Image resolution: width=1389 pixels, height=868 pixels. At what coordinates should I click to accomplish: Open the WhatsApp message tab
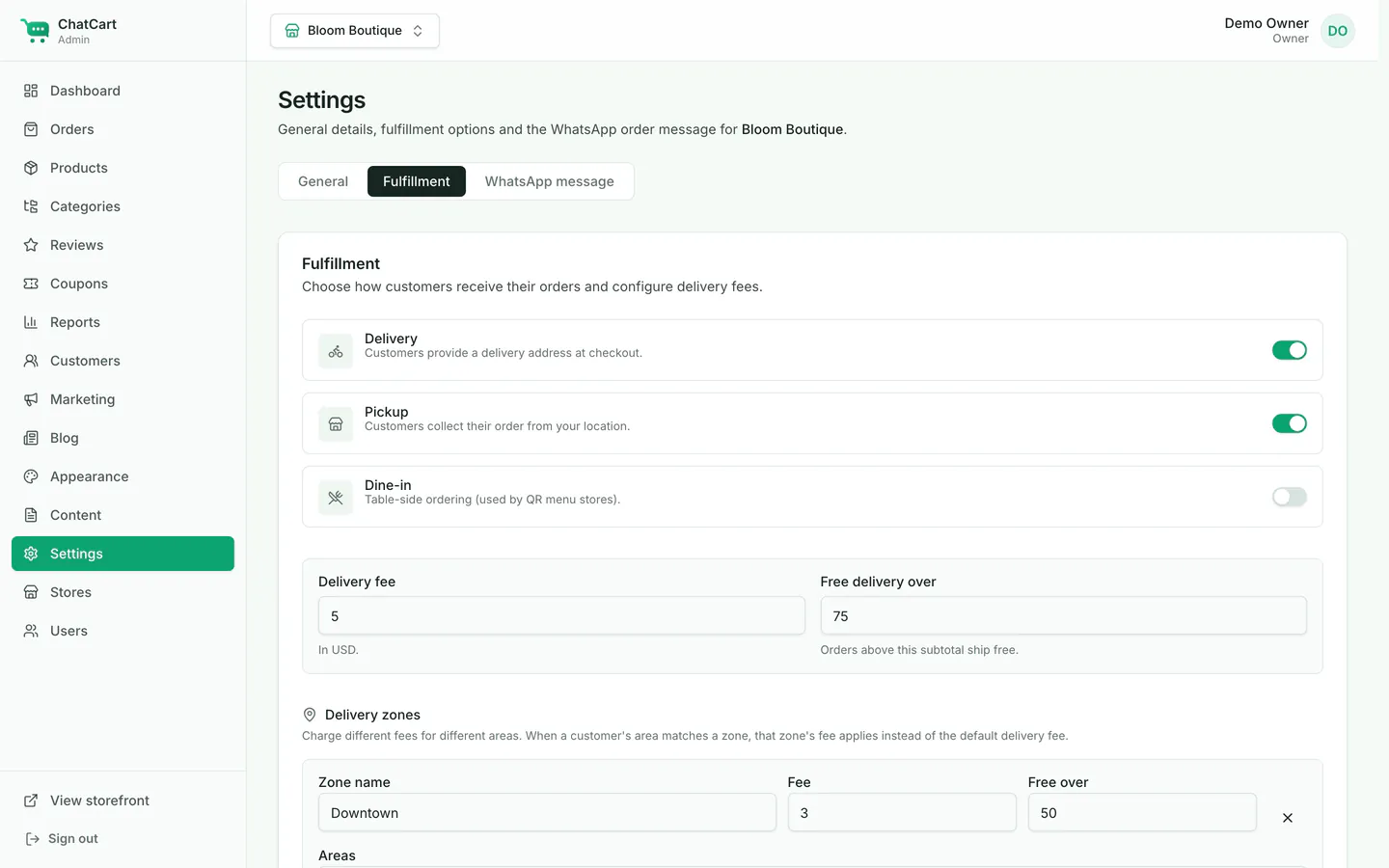pyautogui.click(x=550, y=181)
